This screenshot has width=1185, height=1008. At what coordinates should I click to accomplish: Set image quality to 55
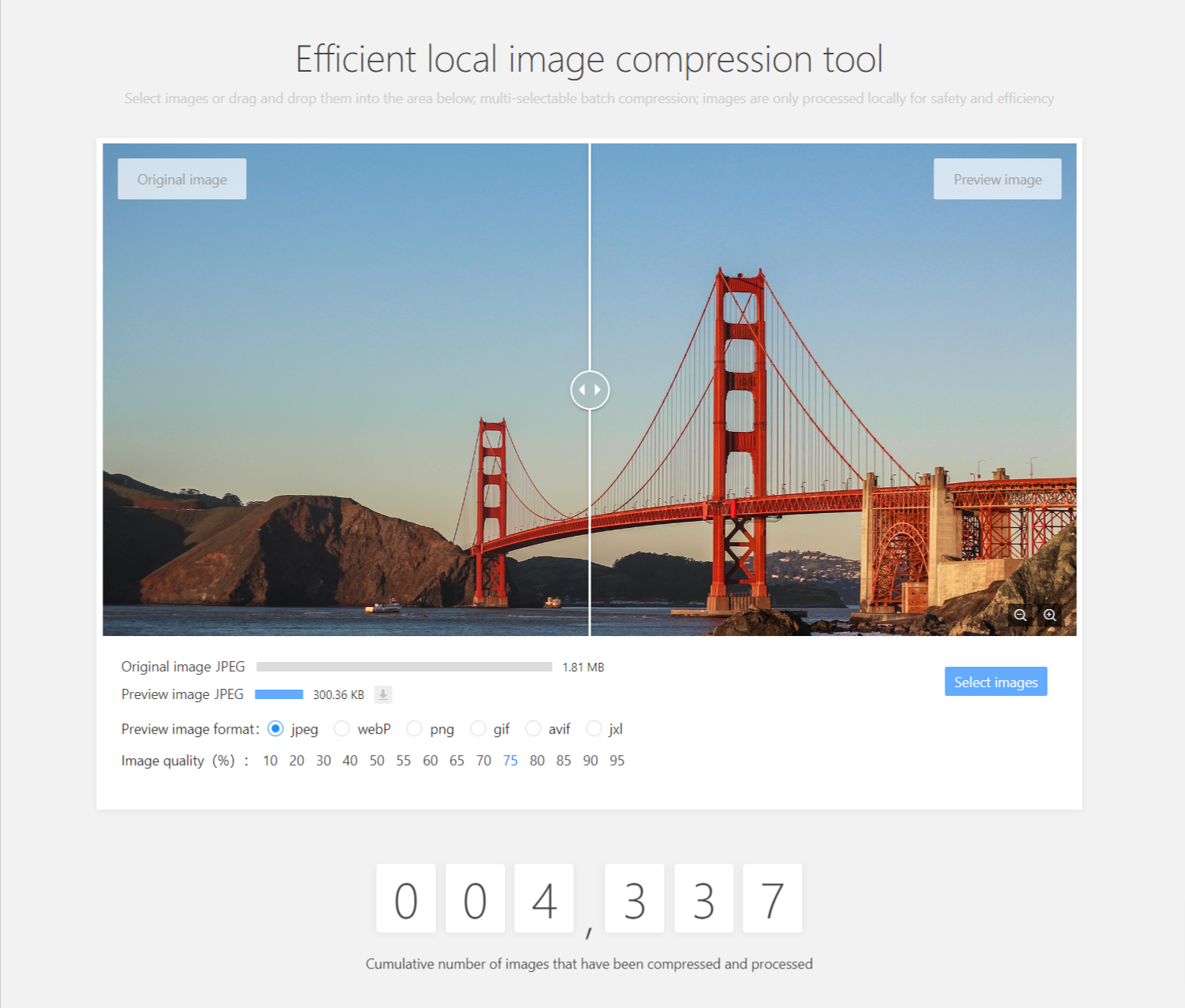[x=404, y=761]
